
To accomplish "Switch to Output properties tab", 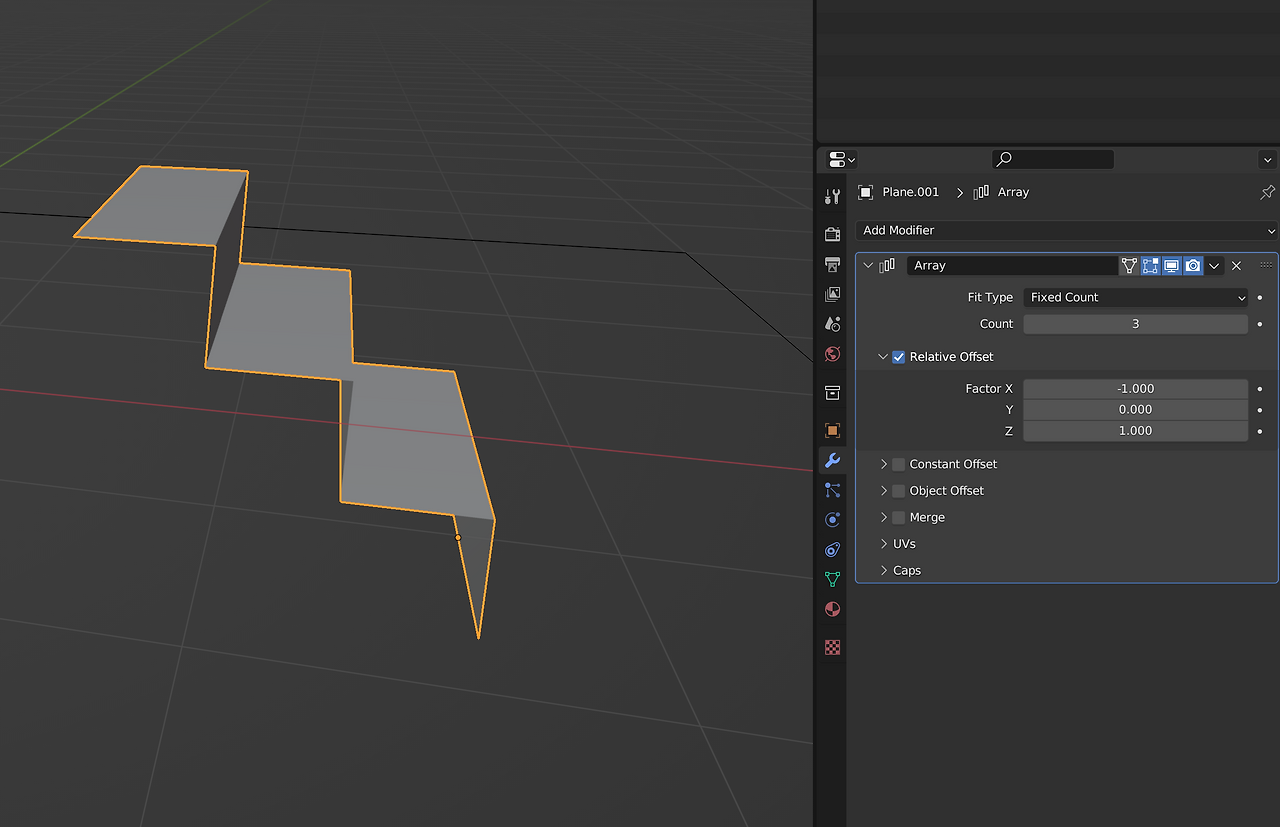I will [x=832, y=264].
